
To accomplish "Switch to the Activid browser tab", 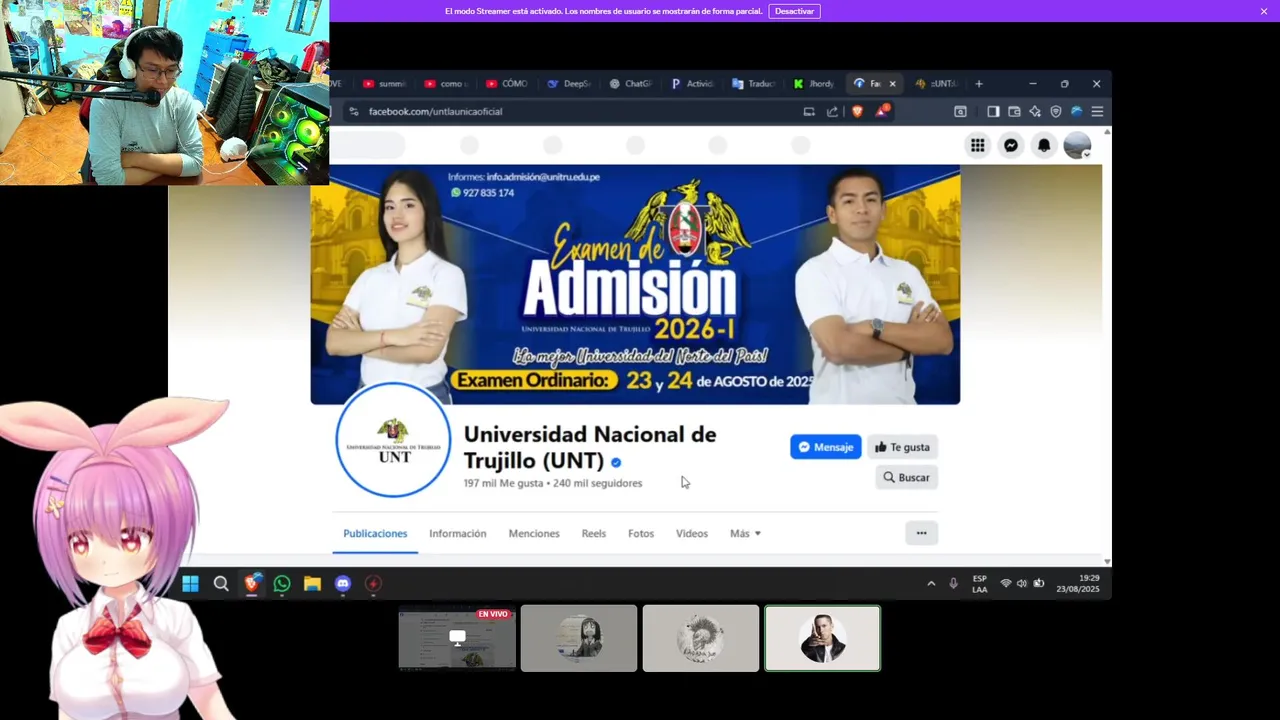I will click(692, 84).
